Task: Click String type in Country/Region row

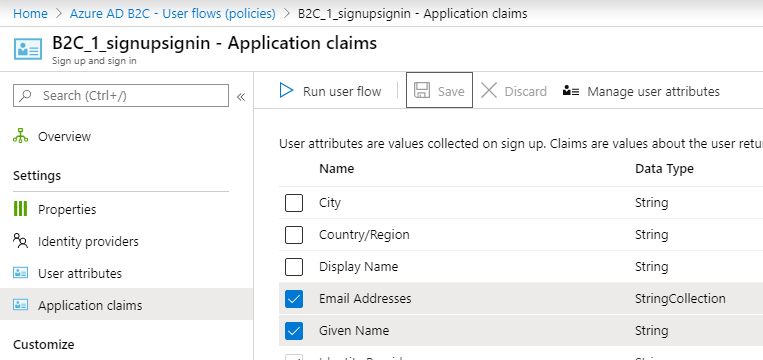Action: (651, 234)
